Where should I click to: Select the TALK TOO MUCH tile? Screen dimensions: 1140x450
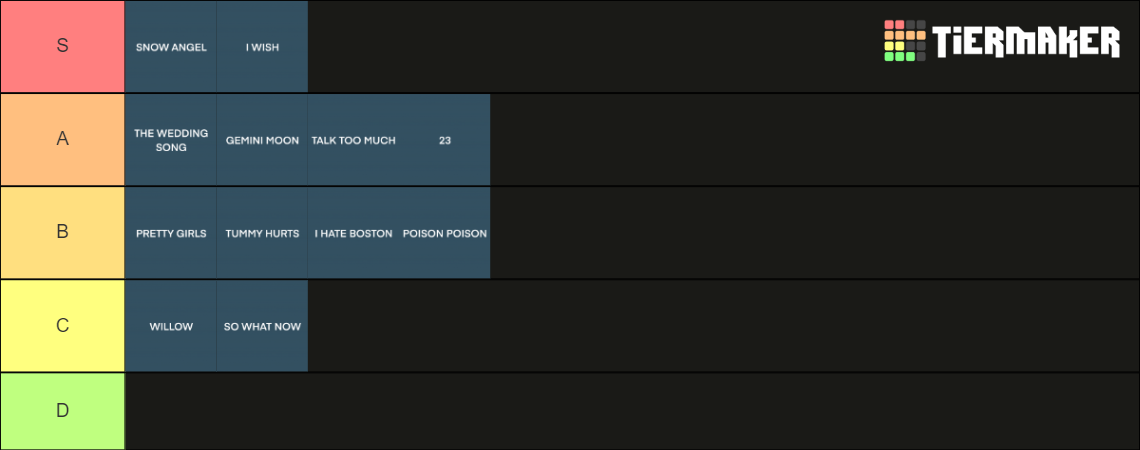[x=353, y=140]
